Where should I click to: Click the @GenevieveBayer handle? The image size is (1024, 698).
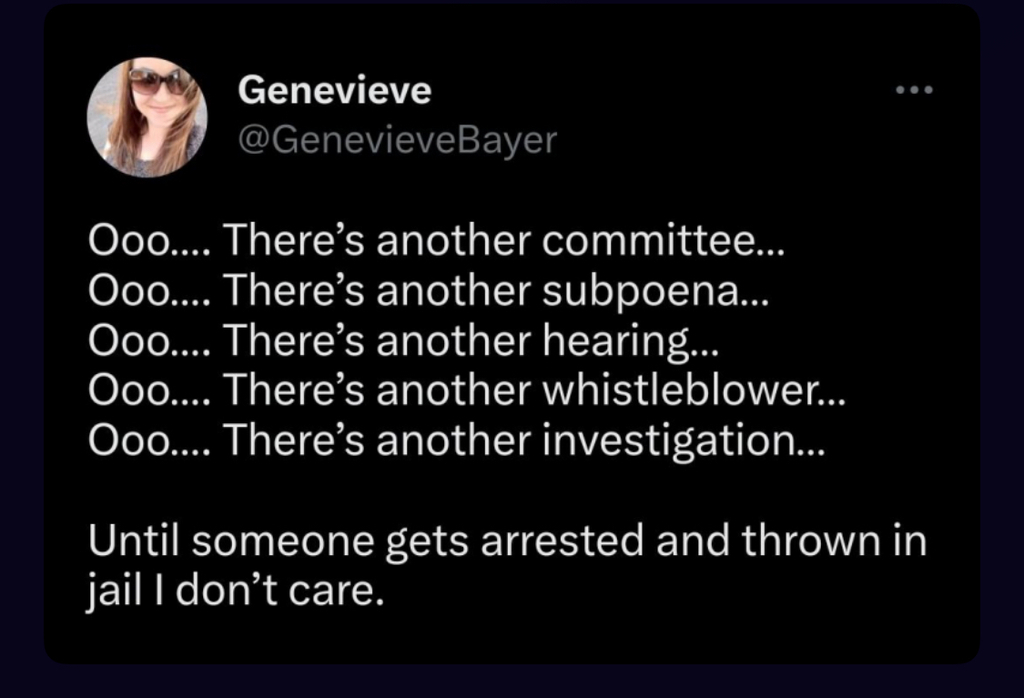[x=396, y=140]
